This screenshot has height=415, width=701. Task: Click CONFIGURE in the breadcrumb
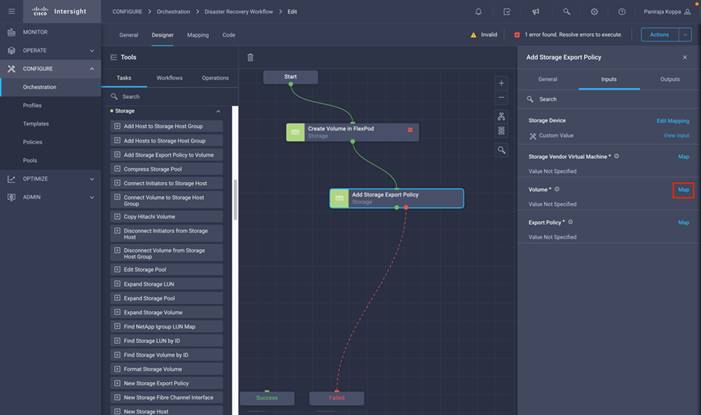pos(127,12)
